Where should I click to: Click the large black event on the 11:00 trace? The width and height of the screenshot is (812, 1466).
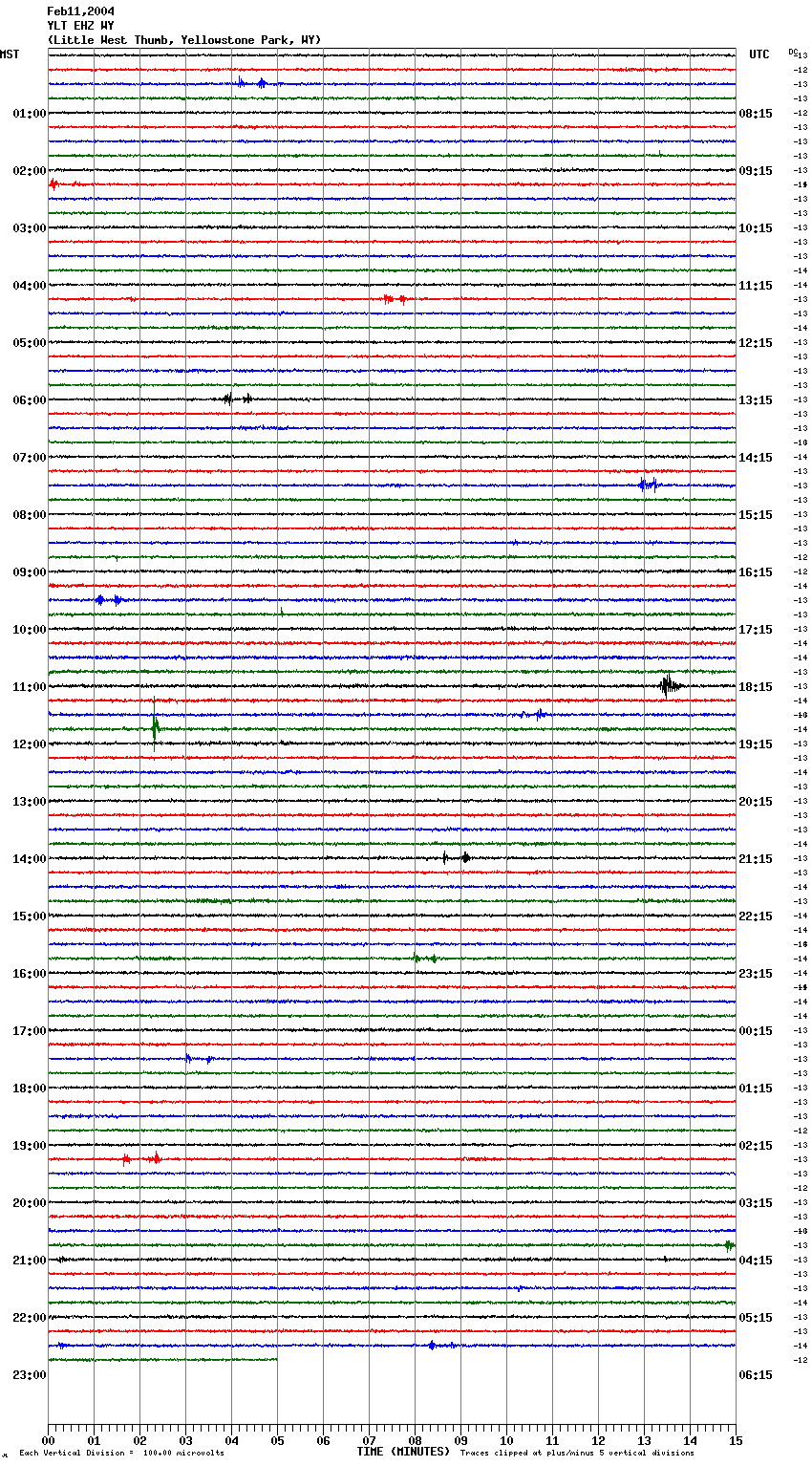coord(670,685)
